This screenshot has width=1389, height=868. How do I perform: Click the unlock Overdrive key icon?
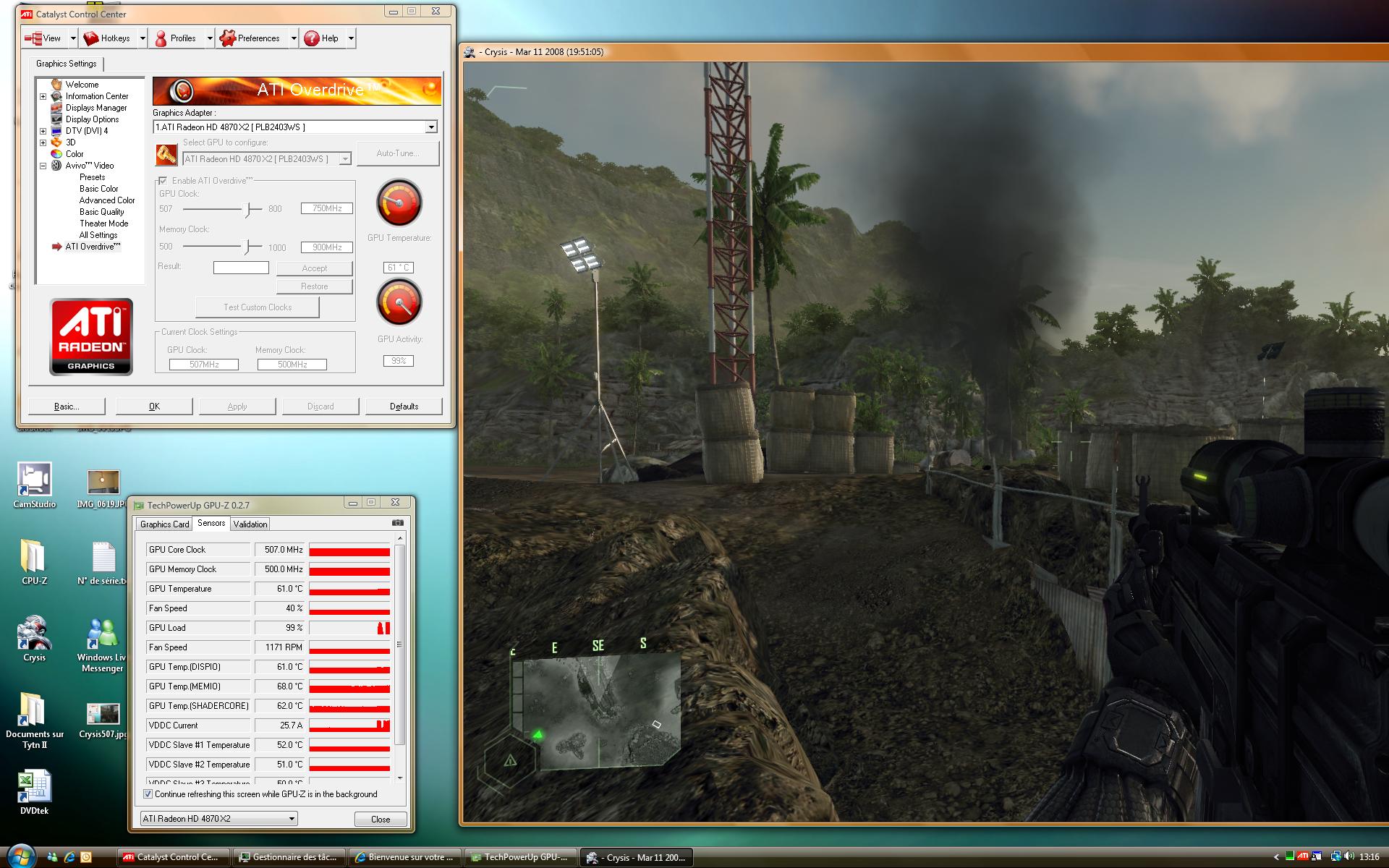coord(166,155)
